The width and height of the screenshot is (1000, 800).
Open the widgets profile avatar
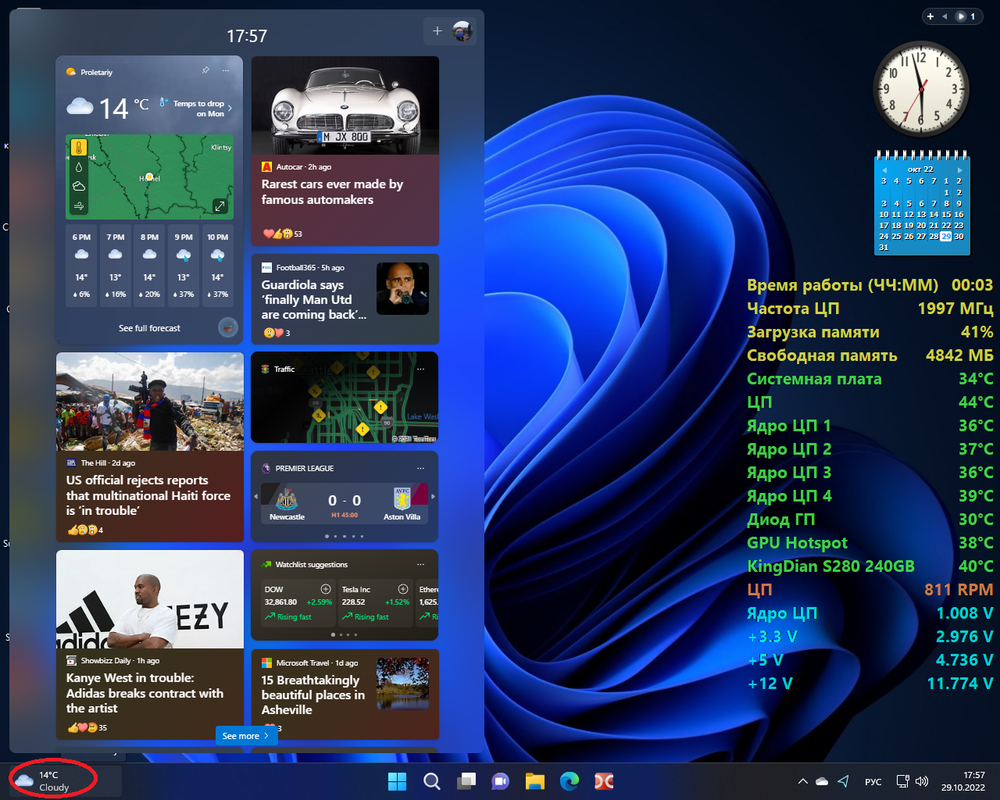coord(462,31)
